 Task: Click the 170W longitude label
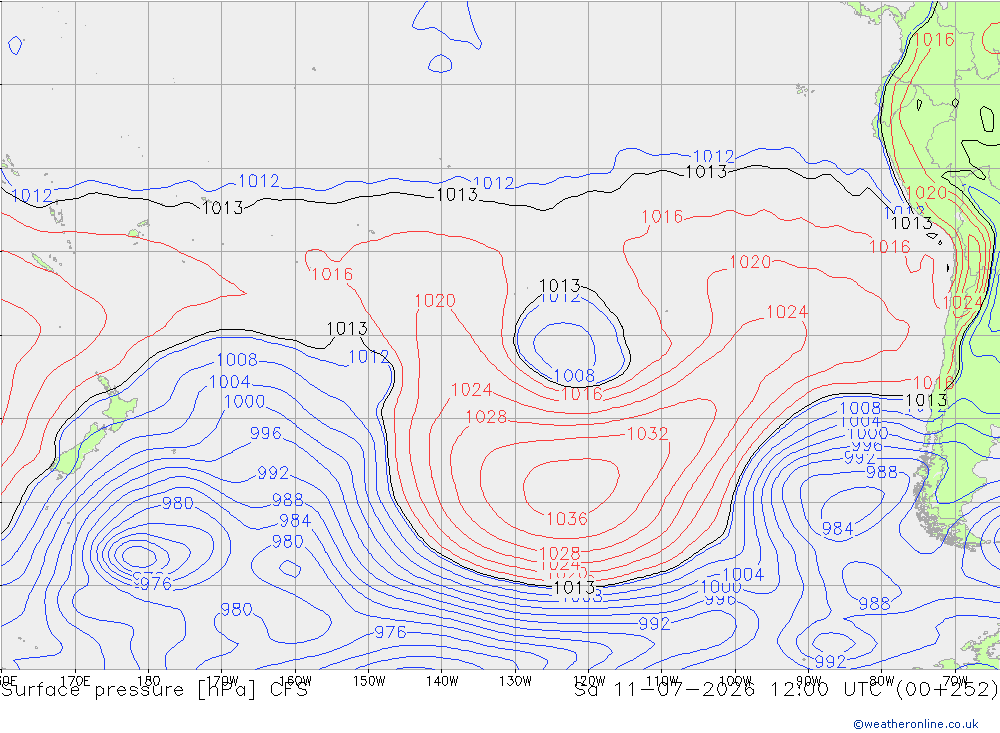pyautogui.click(x=223, y=680)
